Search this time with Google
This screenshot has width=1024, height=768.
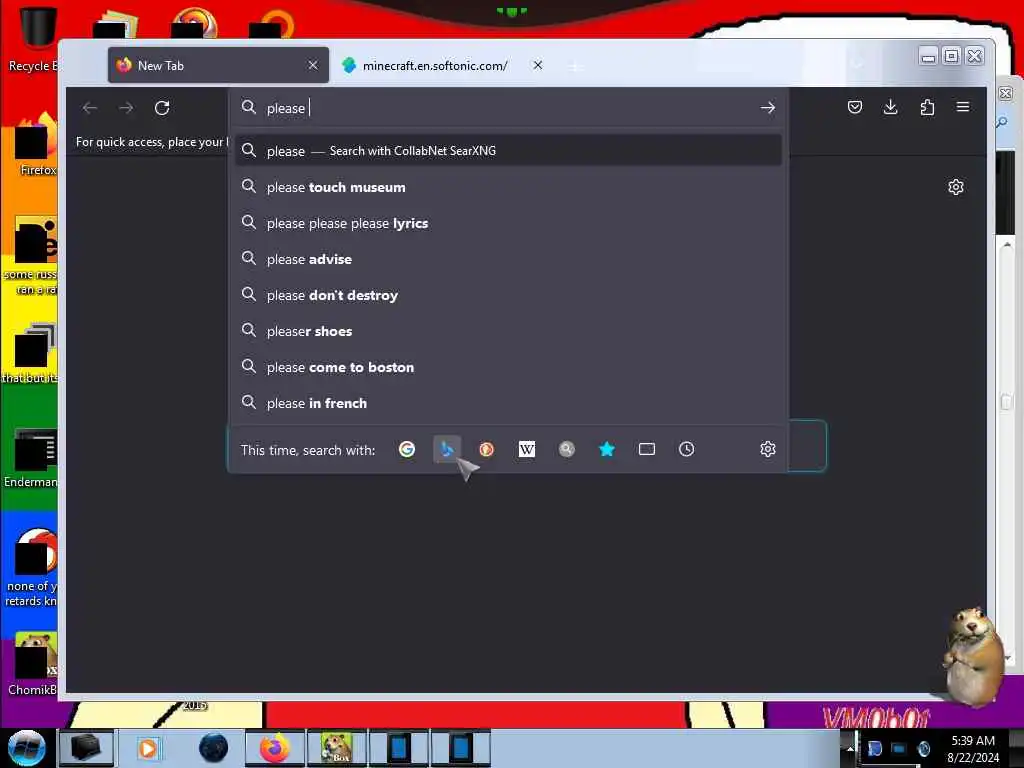(x=407, y=449)
